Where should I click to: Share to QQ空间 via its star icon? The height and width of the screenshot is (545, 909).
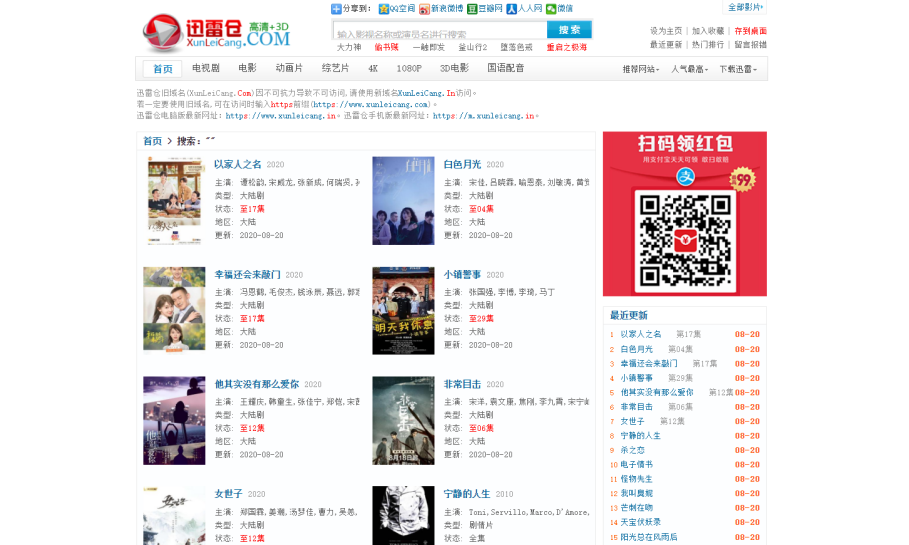click(384, 9)
